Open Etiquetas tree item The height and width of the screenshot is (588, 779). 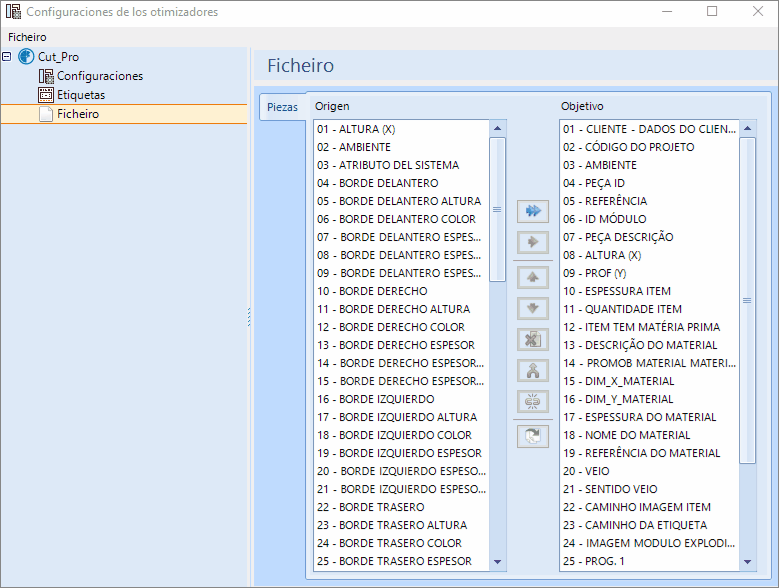pos(80,95)
